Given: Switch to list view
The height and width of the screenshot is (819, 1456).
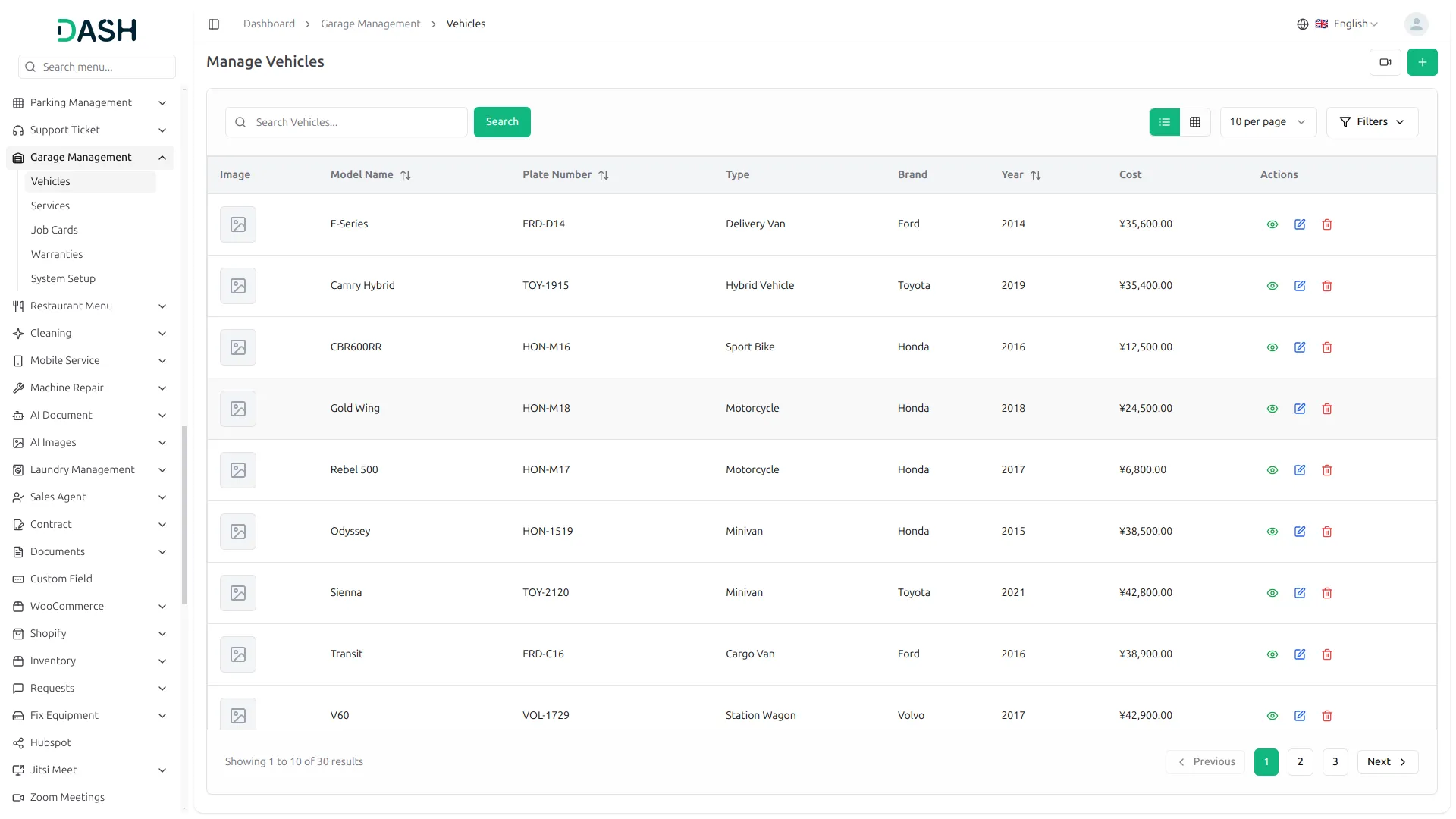Looking at the screenshot, I should pos(1165,122).
